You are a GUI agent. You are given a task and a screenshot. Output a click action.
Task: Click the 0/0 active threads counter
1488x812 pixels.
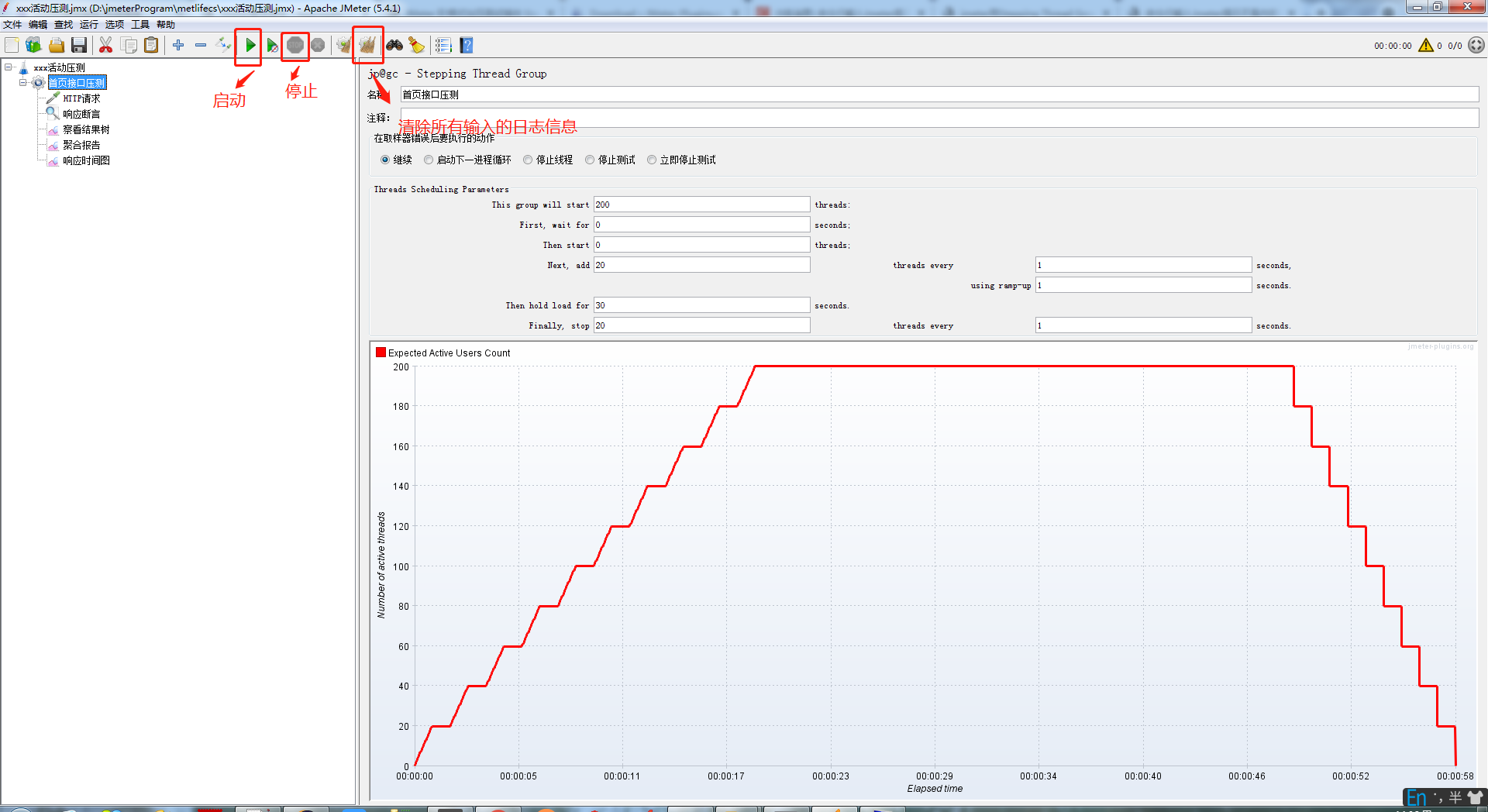click(x=1455, y=46)
